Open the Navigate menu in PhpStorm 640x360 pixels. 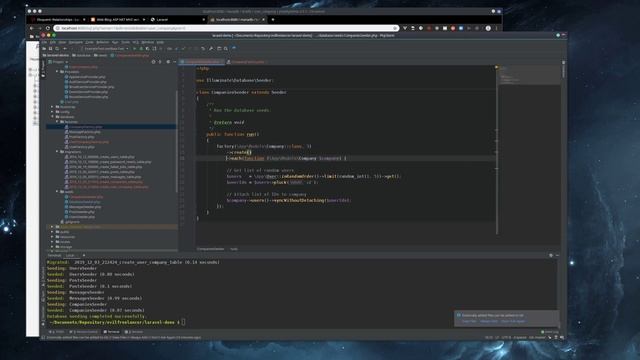[x=76, y=42]
